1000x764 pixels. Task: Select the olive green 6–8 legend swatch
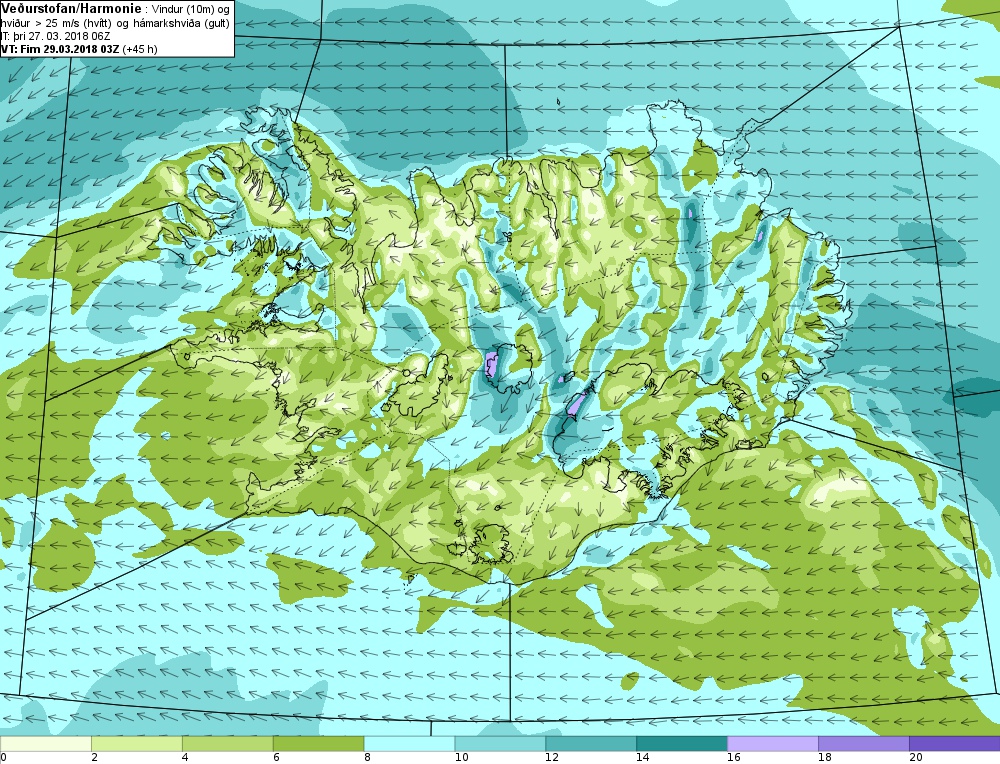318,744
